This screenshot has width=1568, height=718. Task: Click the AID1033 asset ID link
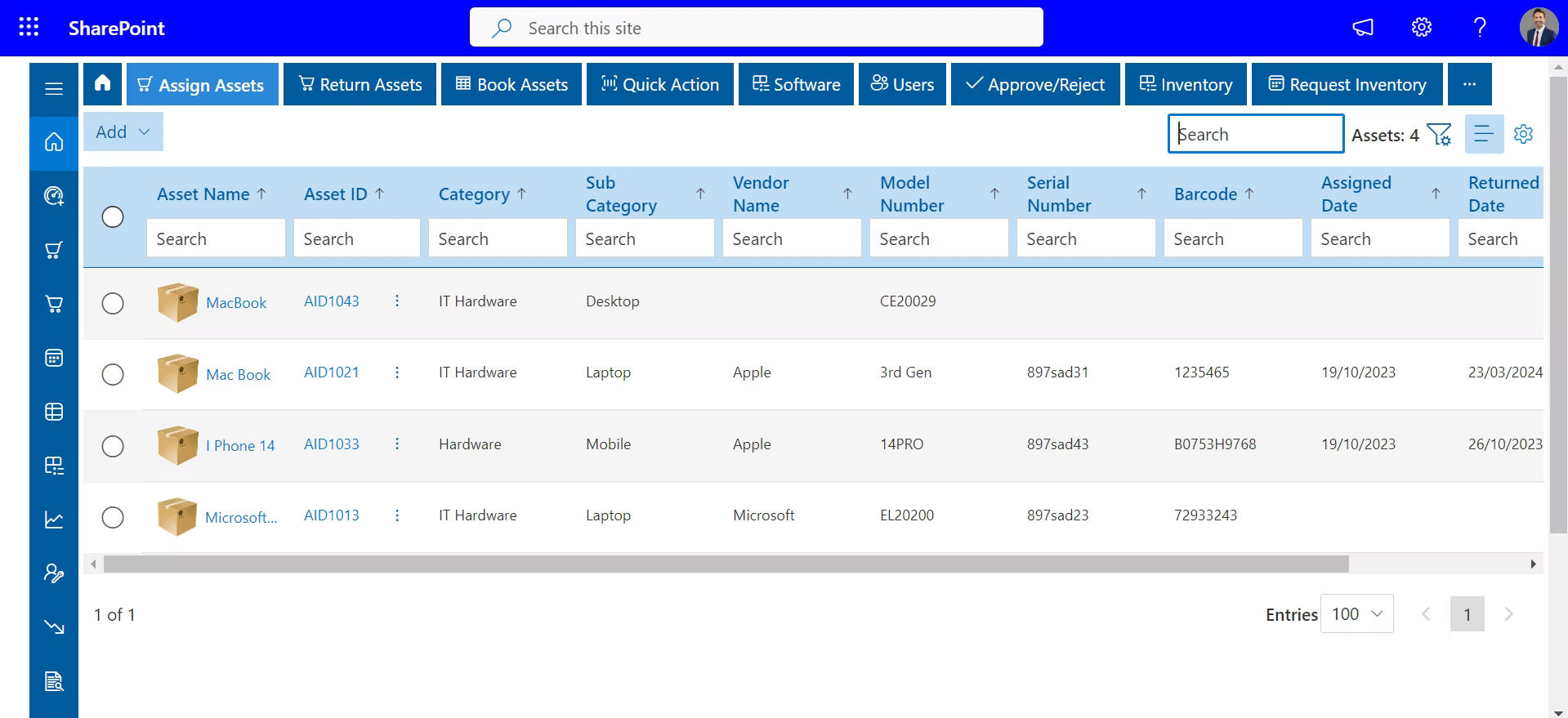[x=331, y=444]
